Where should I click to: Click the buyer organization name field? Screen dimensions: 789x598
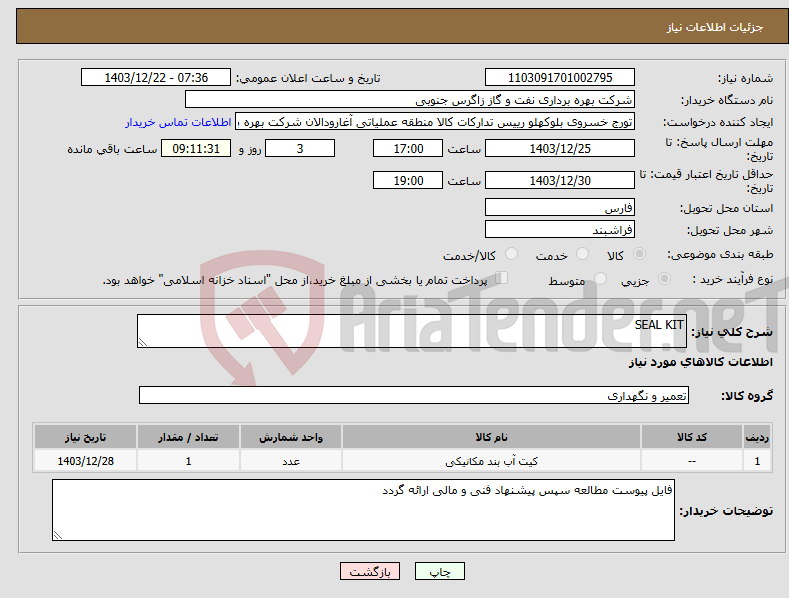coord(410,99)
